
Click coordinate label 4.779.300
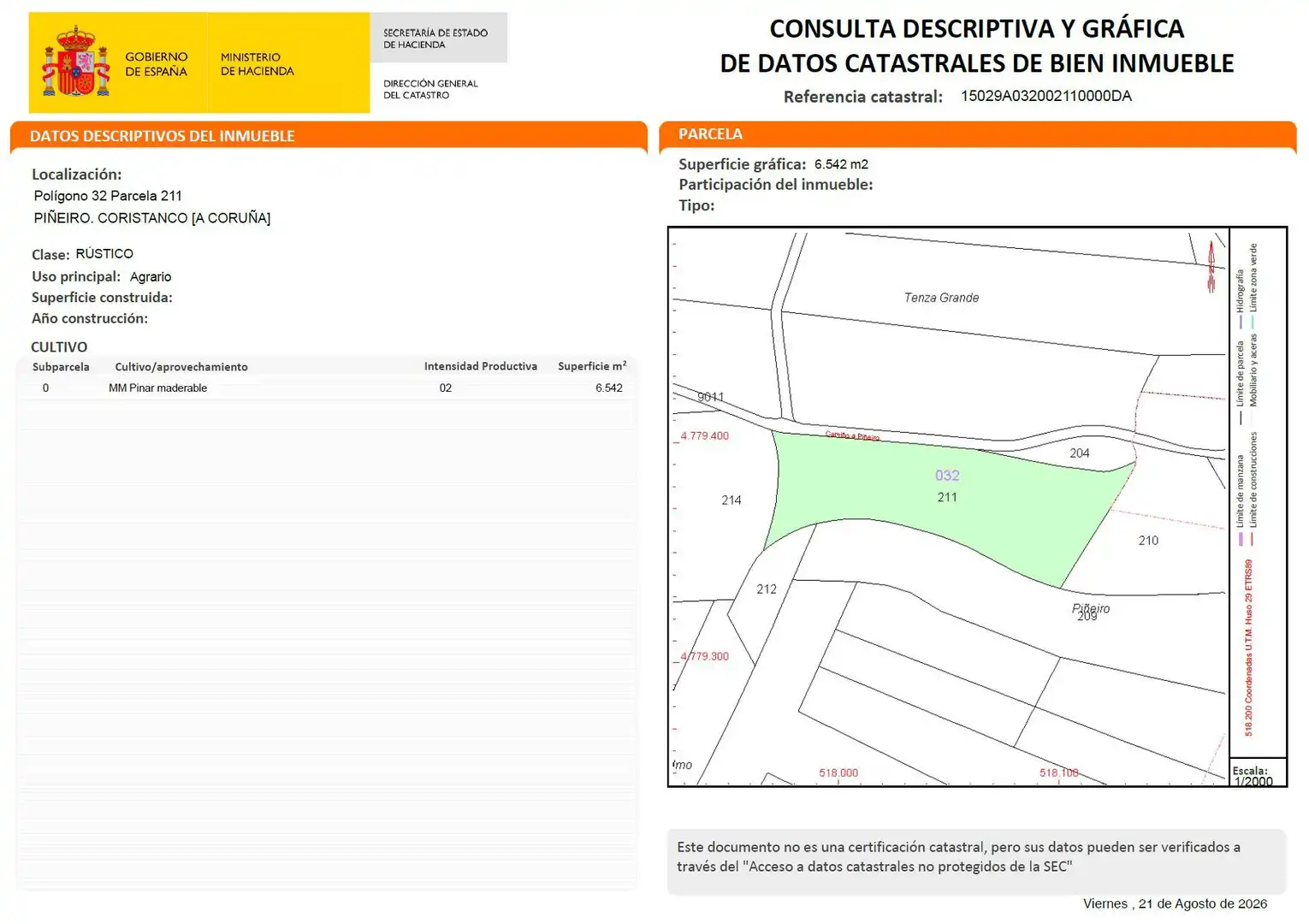pos(705,657)
